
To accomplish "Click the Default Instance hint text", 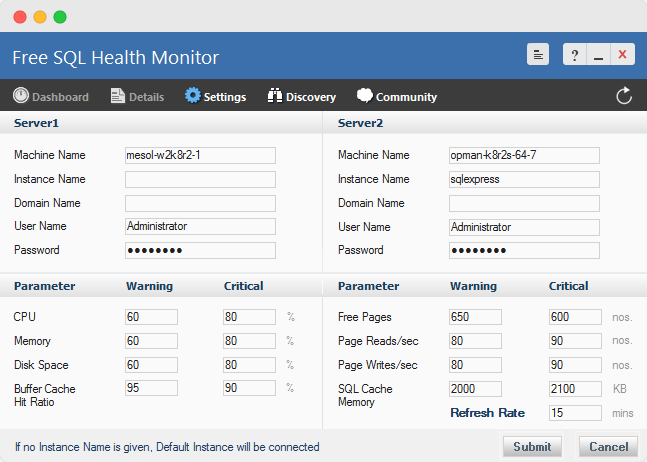I will tap(167, 447).
